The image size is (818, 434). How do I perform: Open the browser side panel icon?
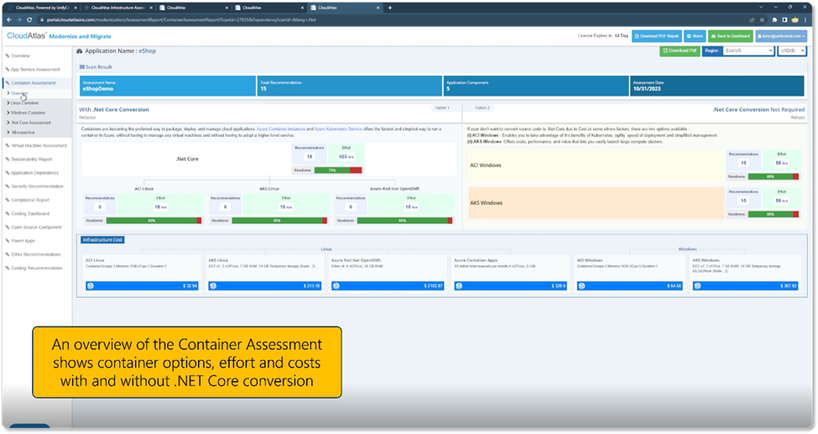coord(785,20)
